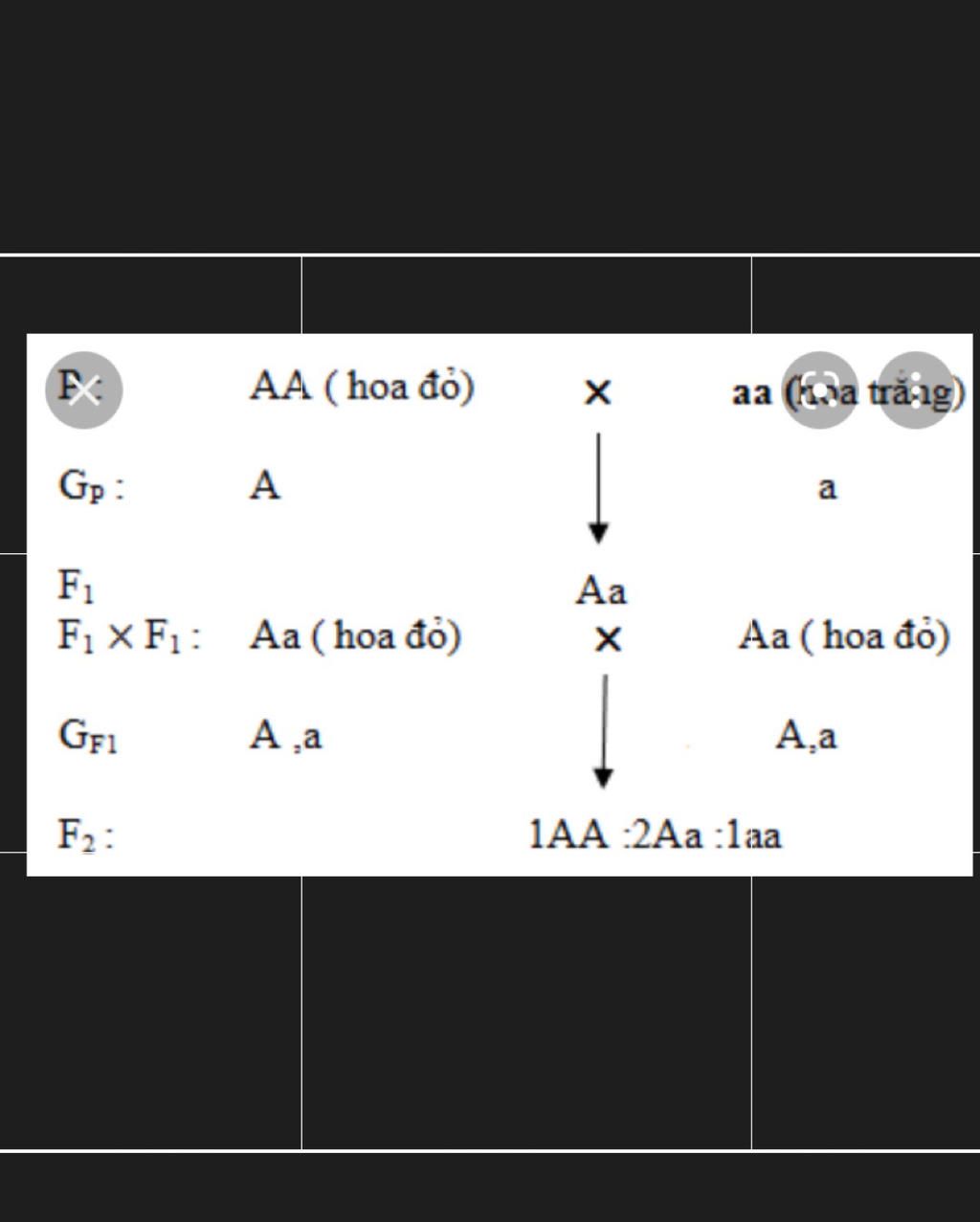Click the "F2 :" row label
The height and width of the screenshot is (1222, 980).
[x=86, y=835]
